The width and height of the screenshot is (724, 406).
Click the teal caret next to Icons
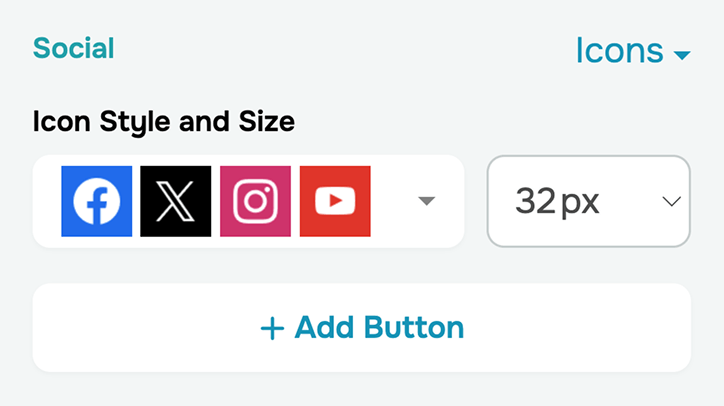(x=682, y=55)
